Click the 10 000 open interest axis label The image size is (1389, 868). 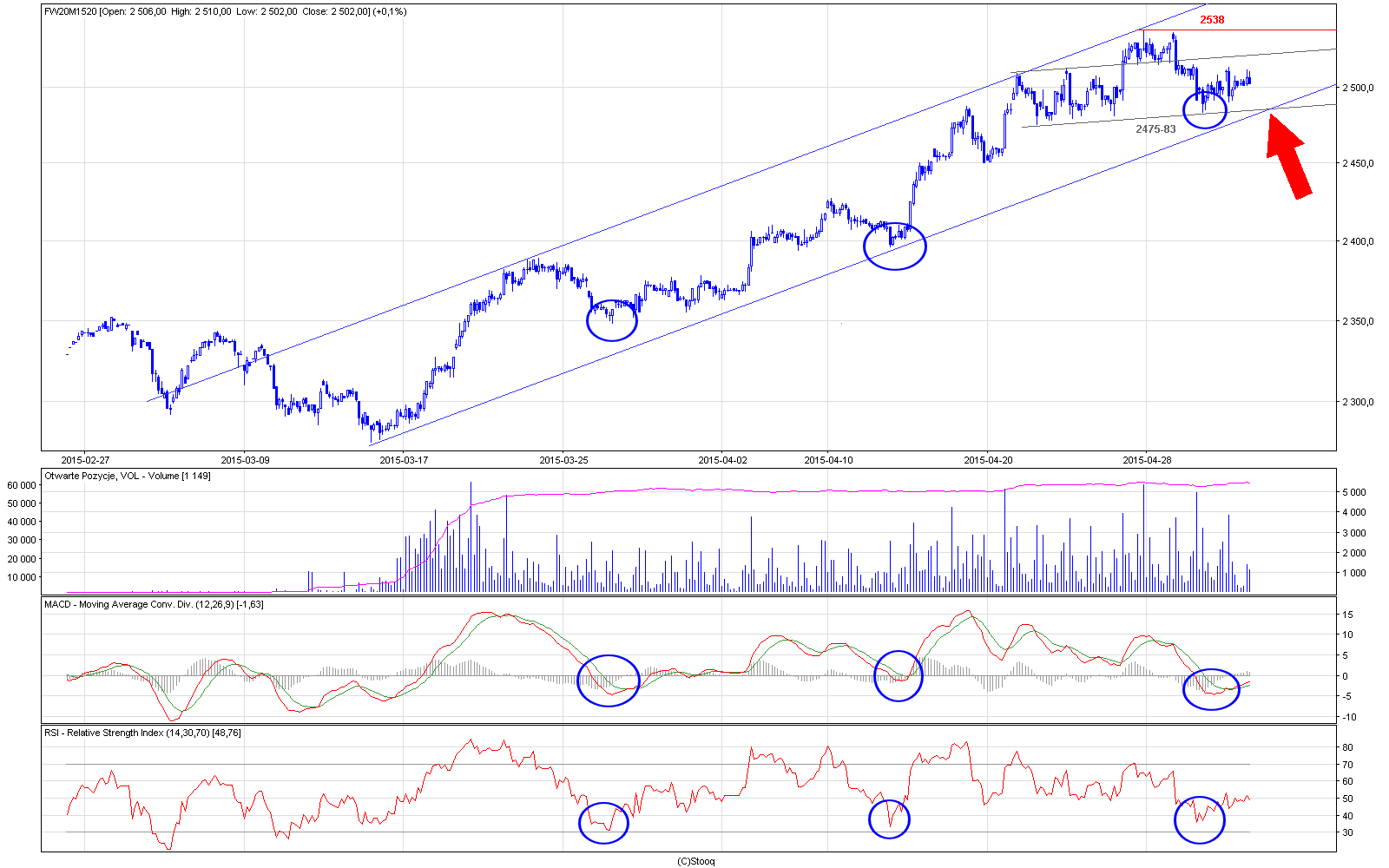tap(21, 577)
